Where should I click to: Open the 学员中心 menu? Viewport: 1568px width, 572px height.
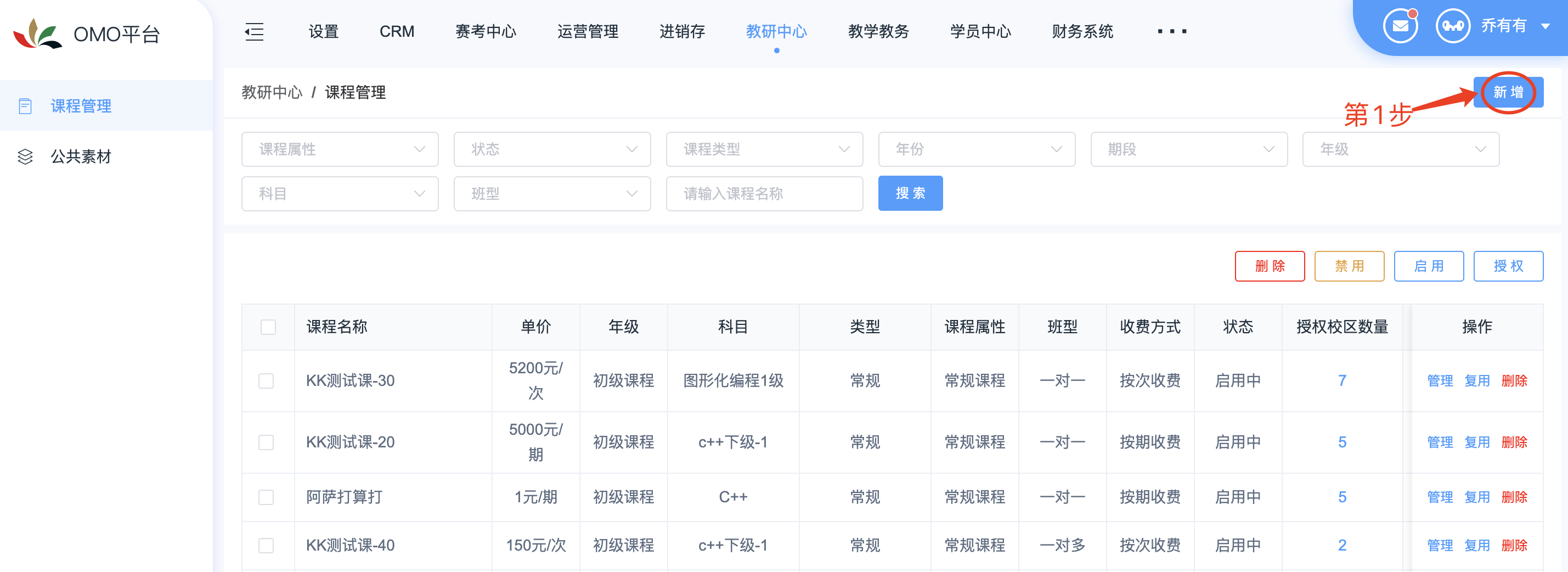click(980, 31)
